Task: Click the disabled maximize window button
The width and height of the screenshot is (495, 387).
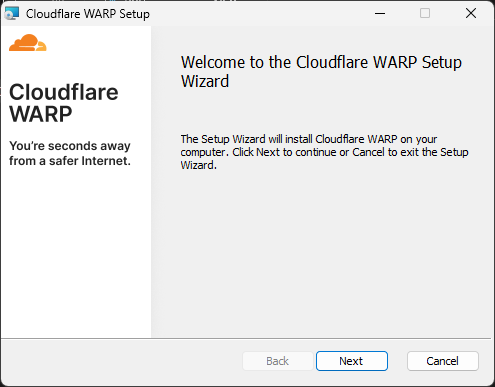Action: (425, 14)
